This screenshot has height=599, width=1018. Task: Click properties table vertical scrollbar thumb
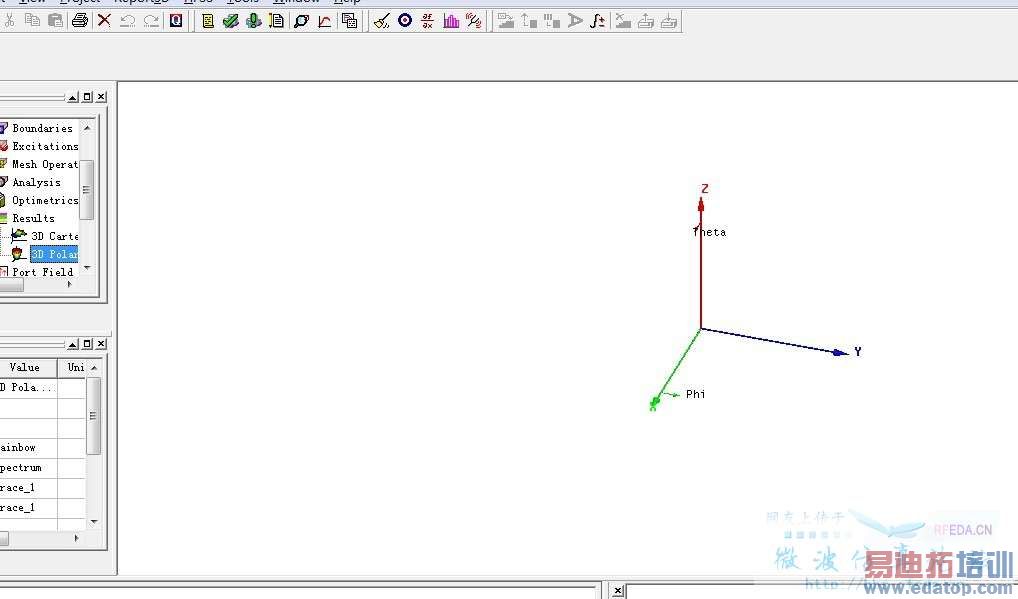coord(94,415)
